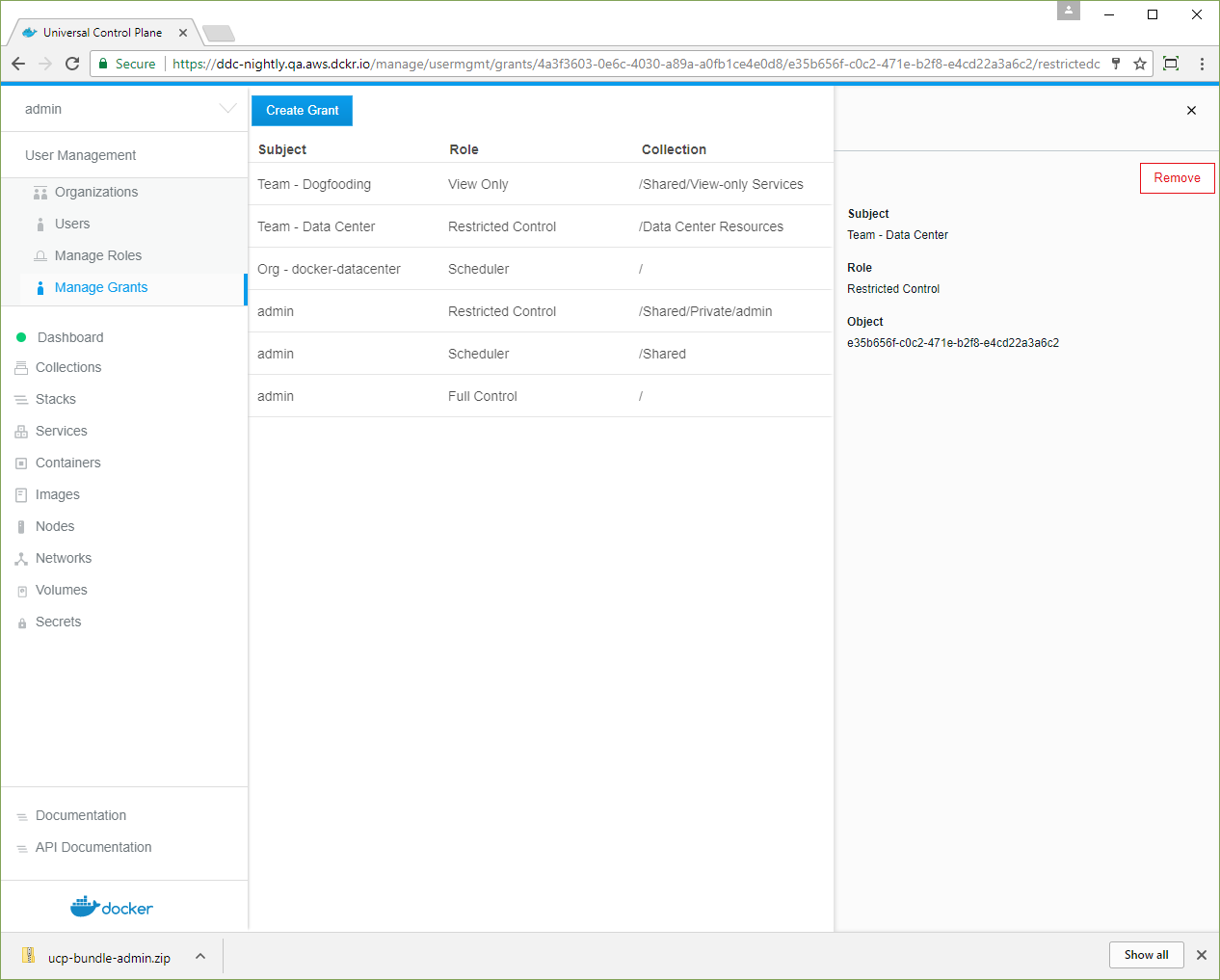Open the API Documentation link
This screenshot has width=1220, height=980.
click(93, 847)
